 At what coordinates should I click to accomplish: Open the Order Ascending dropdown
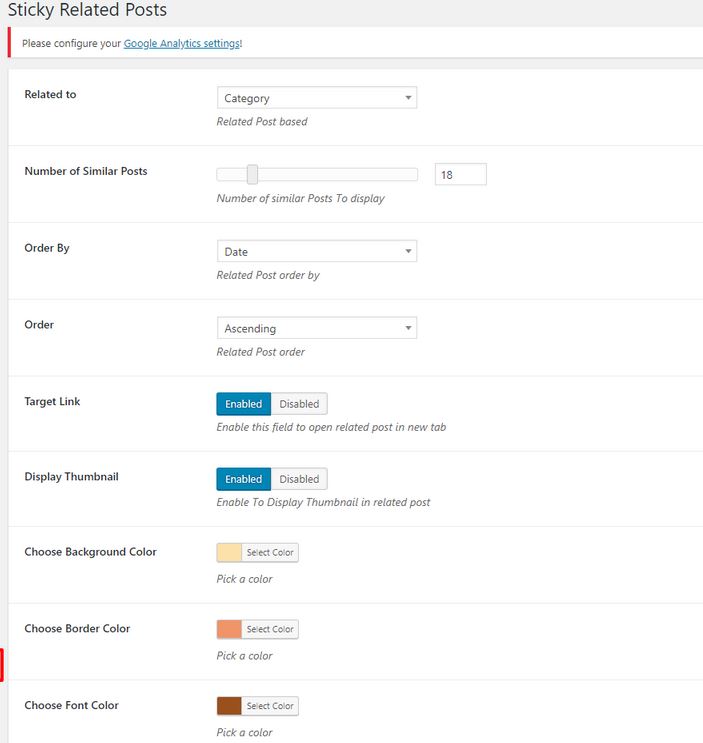tap(316, 328)
